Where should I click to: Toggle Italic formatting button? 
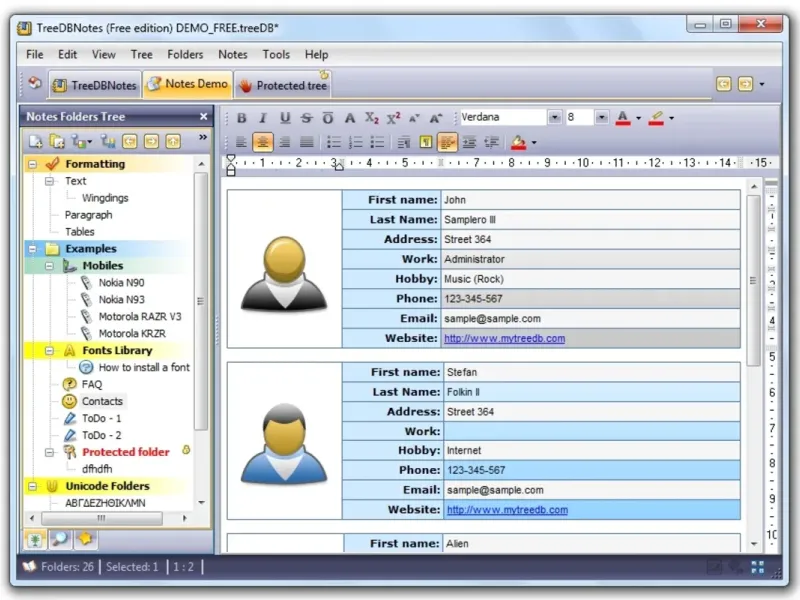pos(263,118)
